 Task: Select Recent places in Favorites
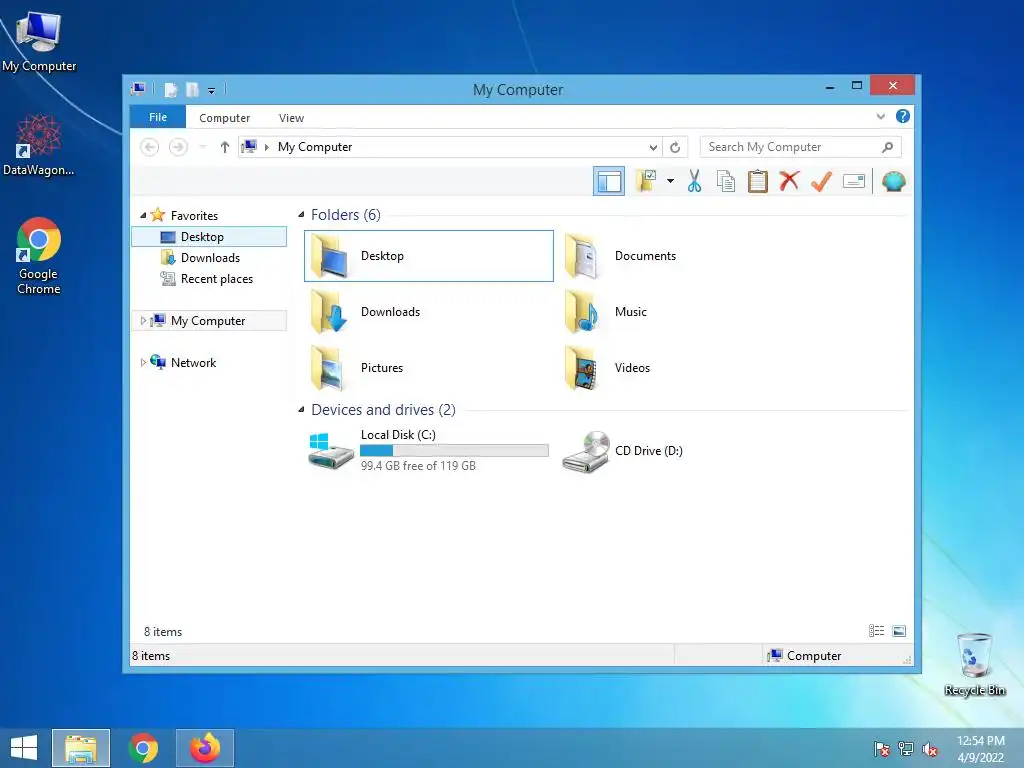tap(209, 278)
